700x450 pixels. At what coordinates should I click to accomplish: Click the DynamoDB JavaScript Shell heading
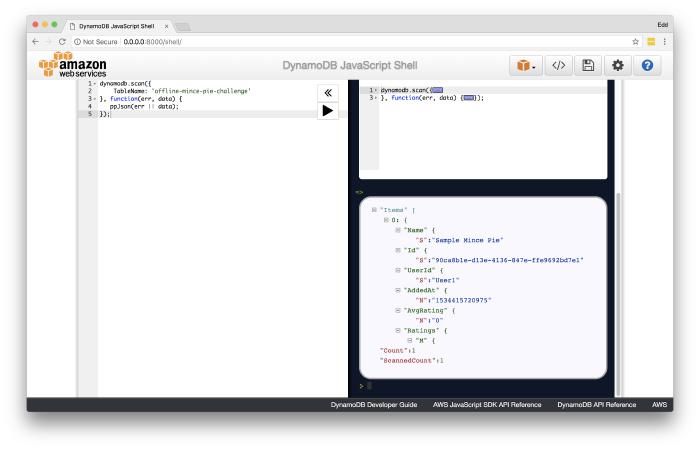[x=350, y=66]
